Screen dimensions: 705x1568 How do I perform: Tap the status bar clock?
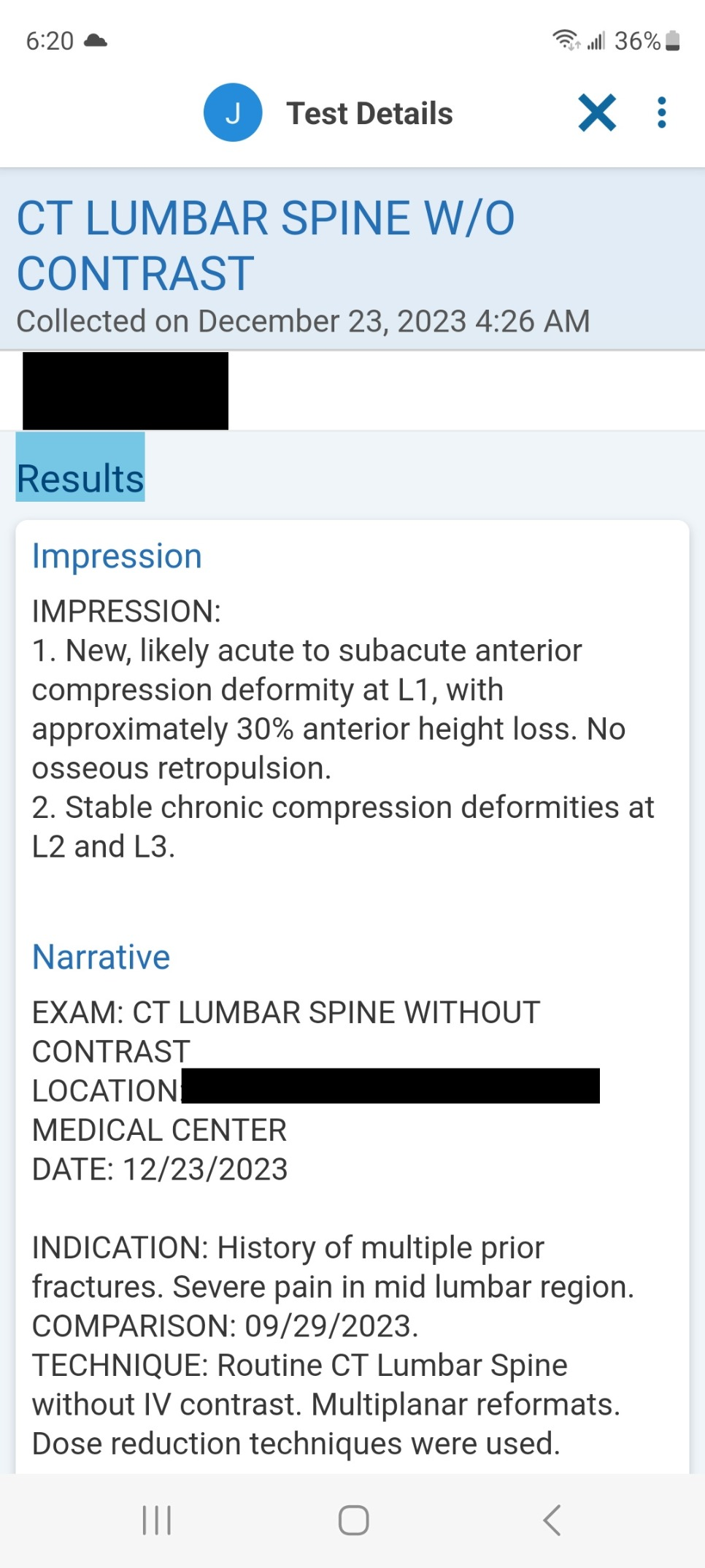[50, 41]
